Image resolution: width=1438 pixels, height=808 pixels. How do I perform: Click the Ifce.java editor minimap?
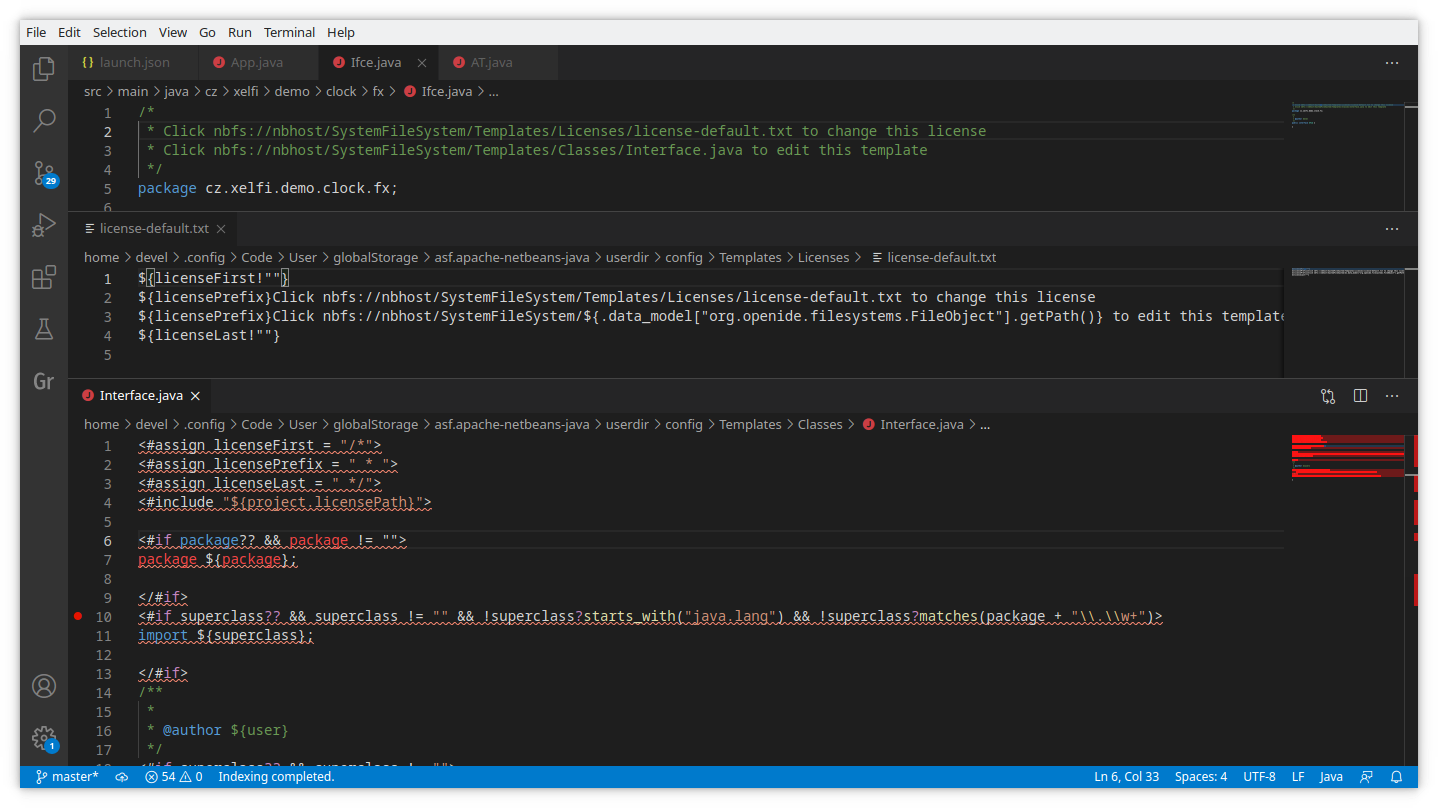1347,155
